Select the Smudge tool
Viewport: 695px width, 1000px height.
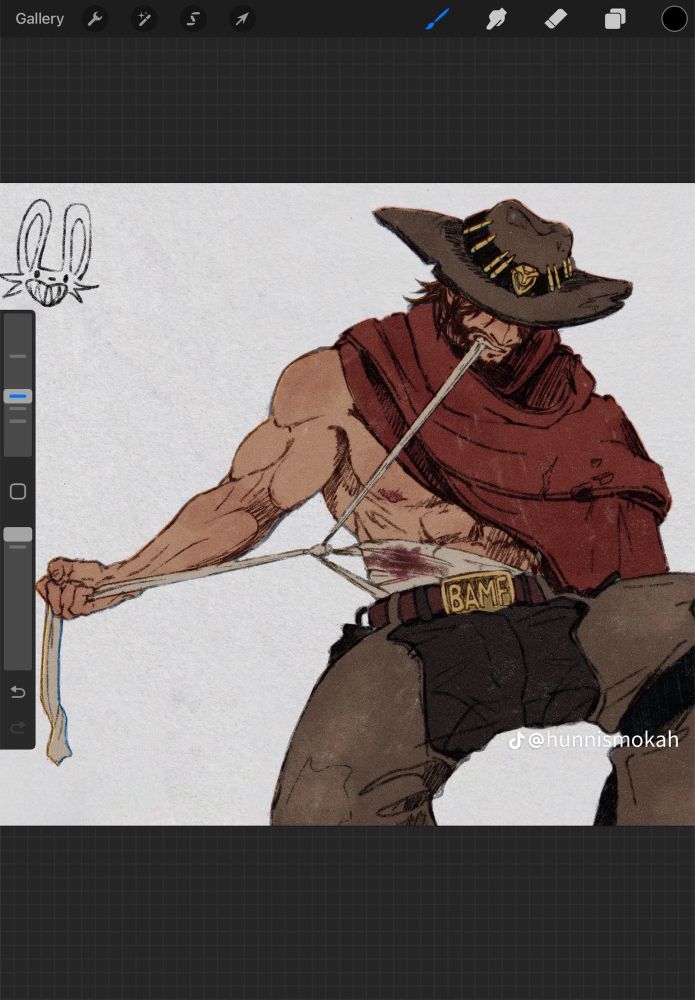pyautogui.click(x=495, y=19)
